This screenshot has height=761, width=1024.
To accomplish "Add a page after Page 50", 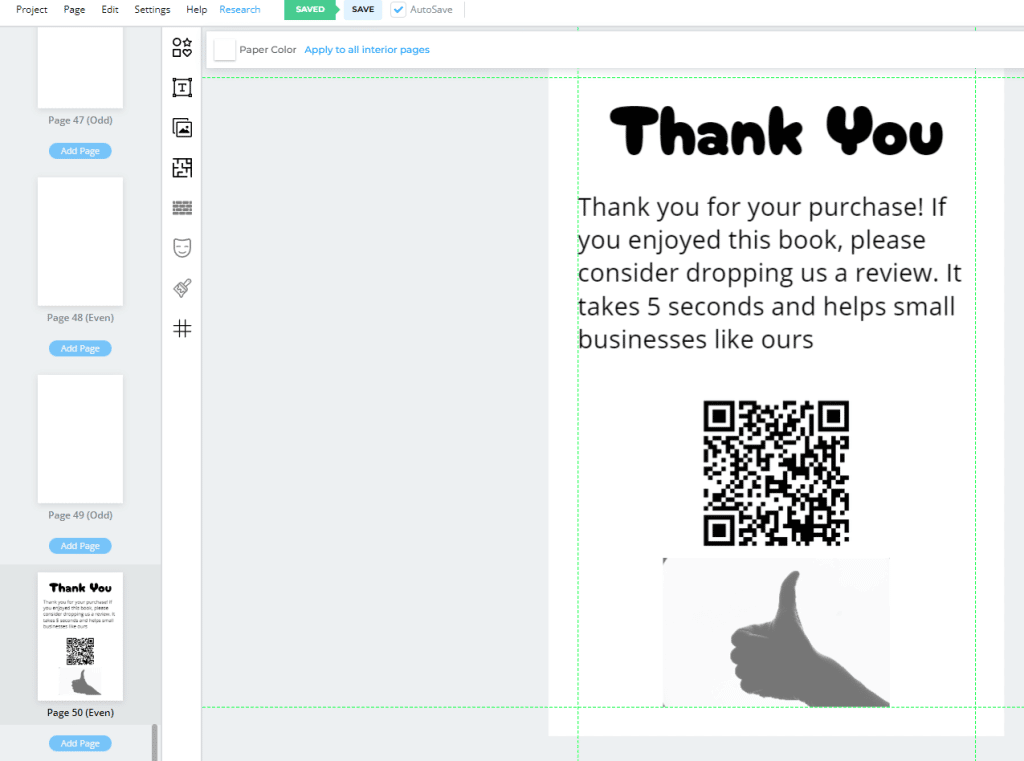I will coord(80,743).
